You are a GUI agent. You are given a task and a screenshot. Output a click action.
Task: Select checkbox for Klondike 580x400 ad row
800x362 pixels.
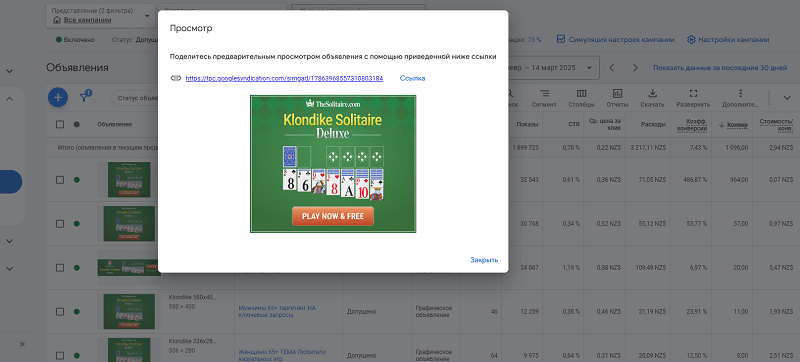60,312
